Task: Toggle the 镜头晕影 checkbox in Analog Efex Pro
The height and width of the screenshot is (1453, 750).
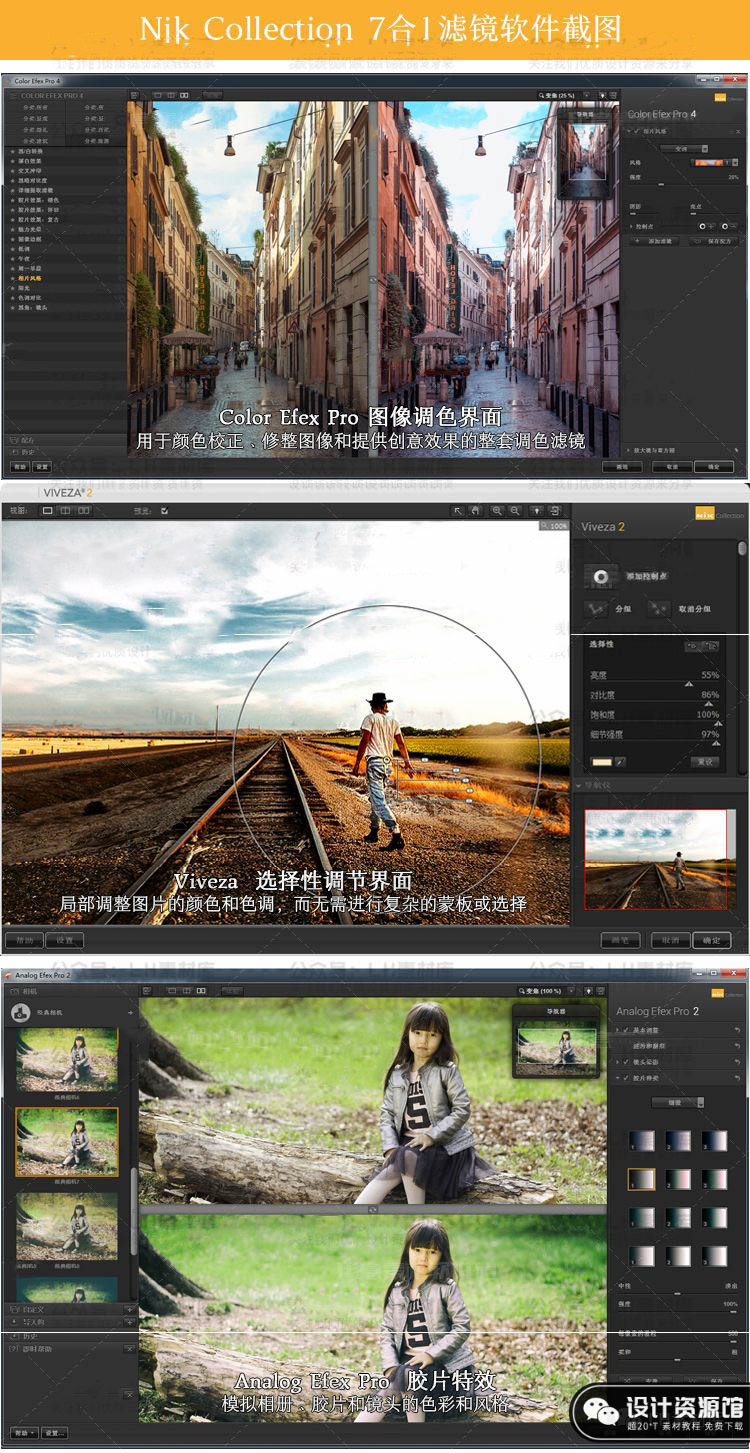Action: (x=626, y=1062)
